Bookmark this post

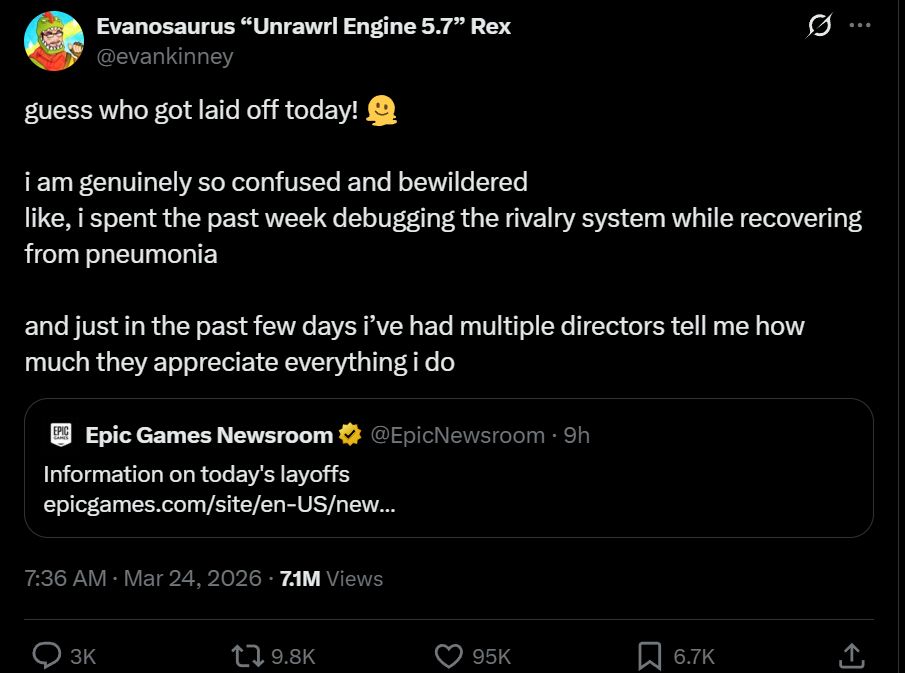click(x=650, y=655)
